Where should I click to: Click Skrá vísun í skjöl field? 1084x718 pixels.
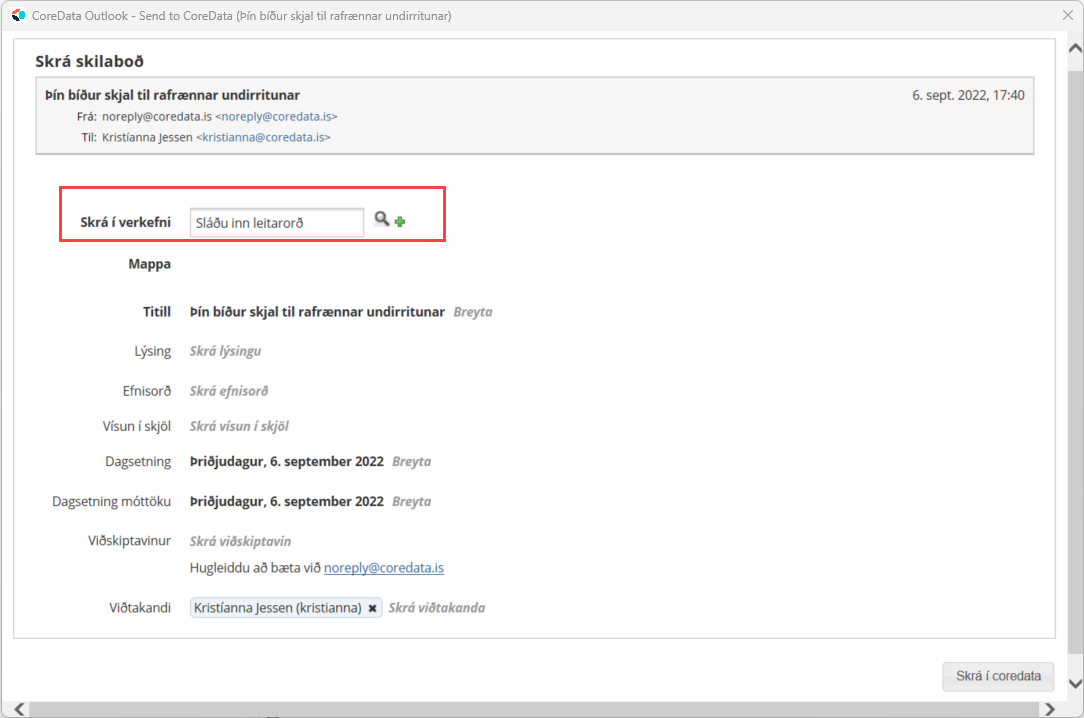[239, 426]
